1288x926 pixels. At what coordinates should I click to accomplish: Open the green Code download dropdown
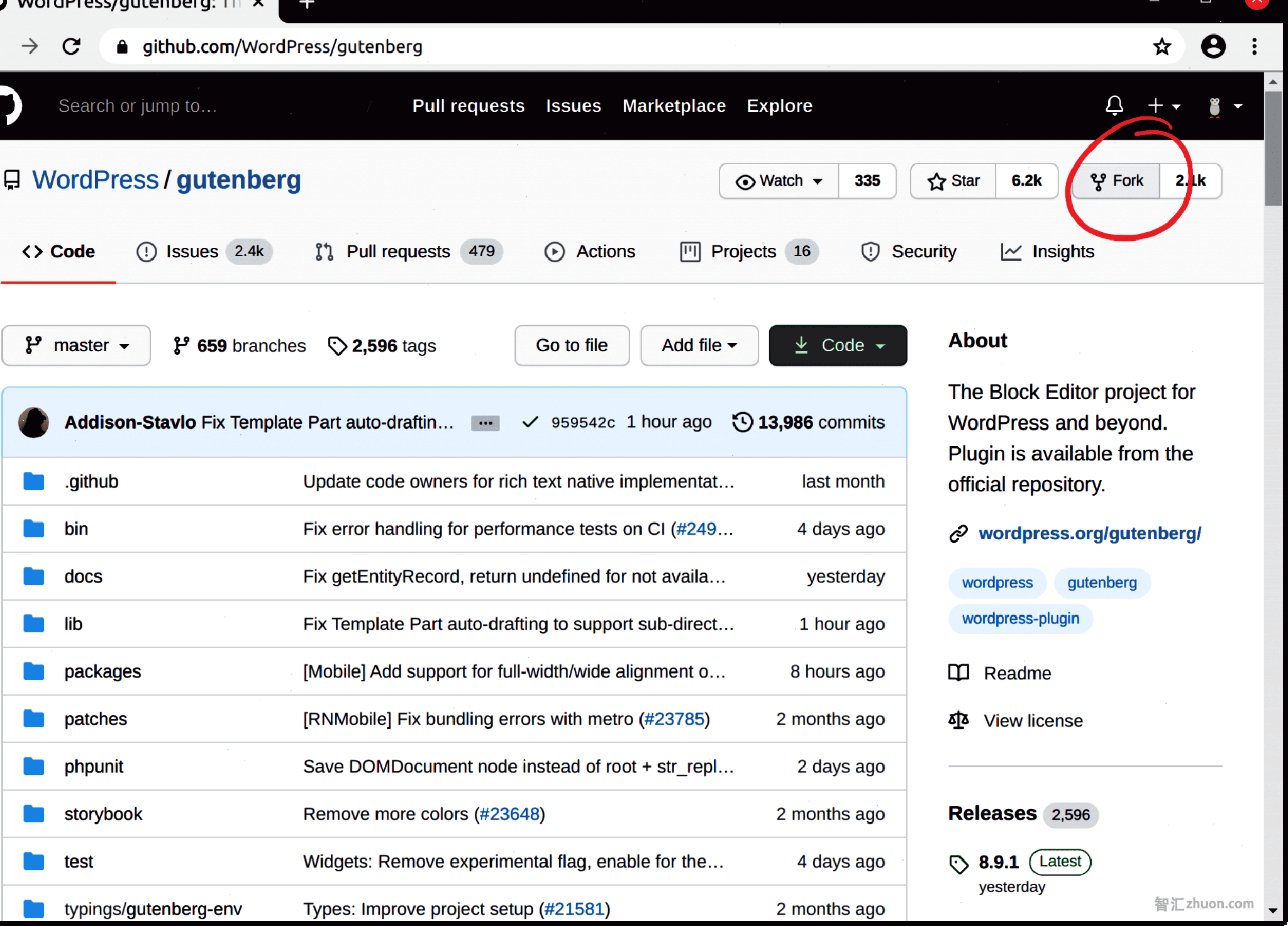pyautogui.click(x=838, y=345)
